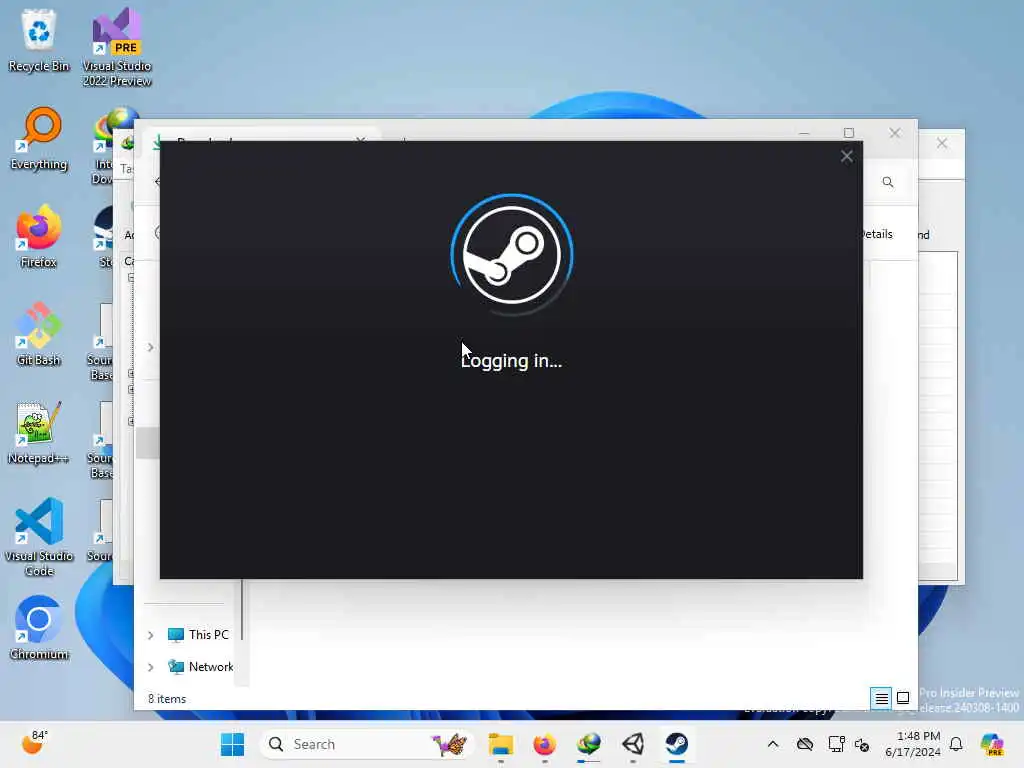1024x768 pixels.
Task: Expand This PC in Explorer's navigation pane
Action: click(x=150, y=635)
